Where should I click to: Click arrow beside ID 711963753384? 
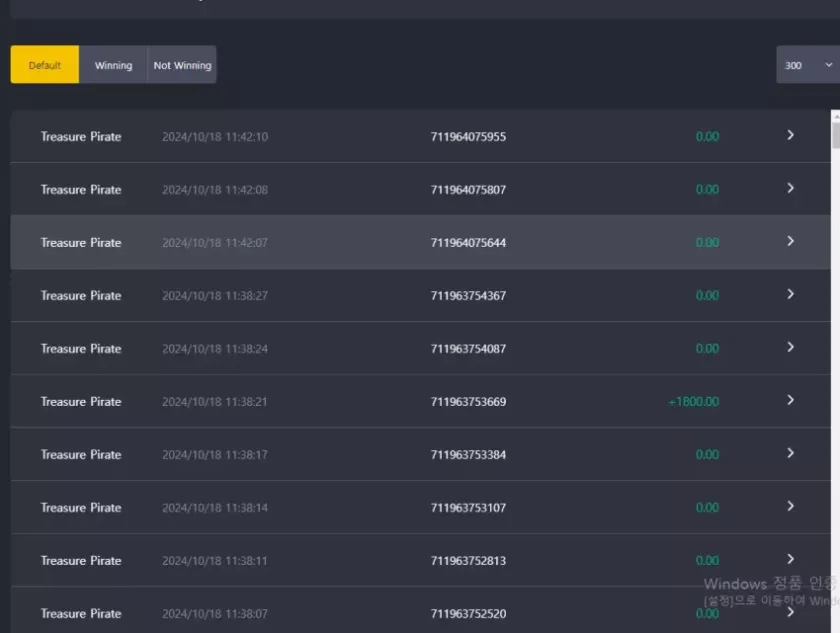pos(790,453)
